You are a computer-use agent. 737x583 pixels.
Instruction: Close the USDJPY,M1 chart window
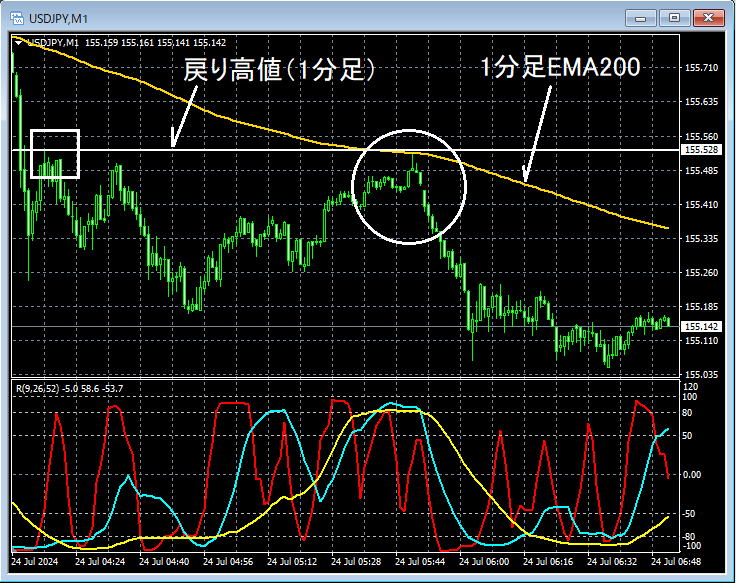click(x=708, y=18)
